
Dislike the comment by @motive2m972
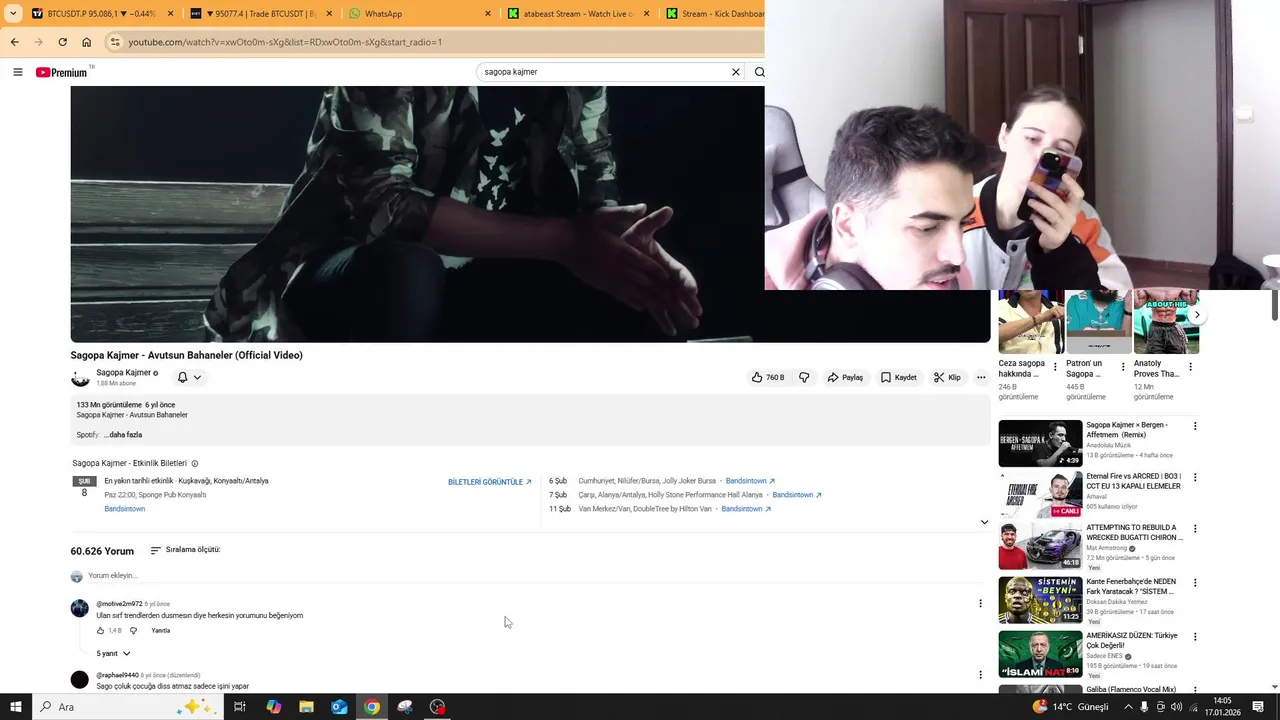(133, 631)
